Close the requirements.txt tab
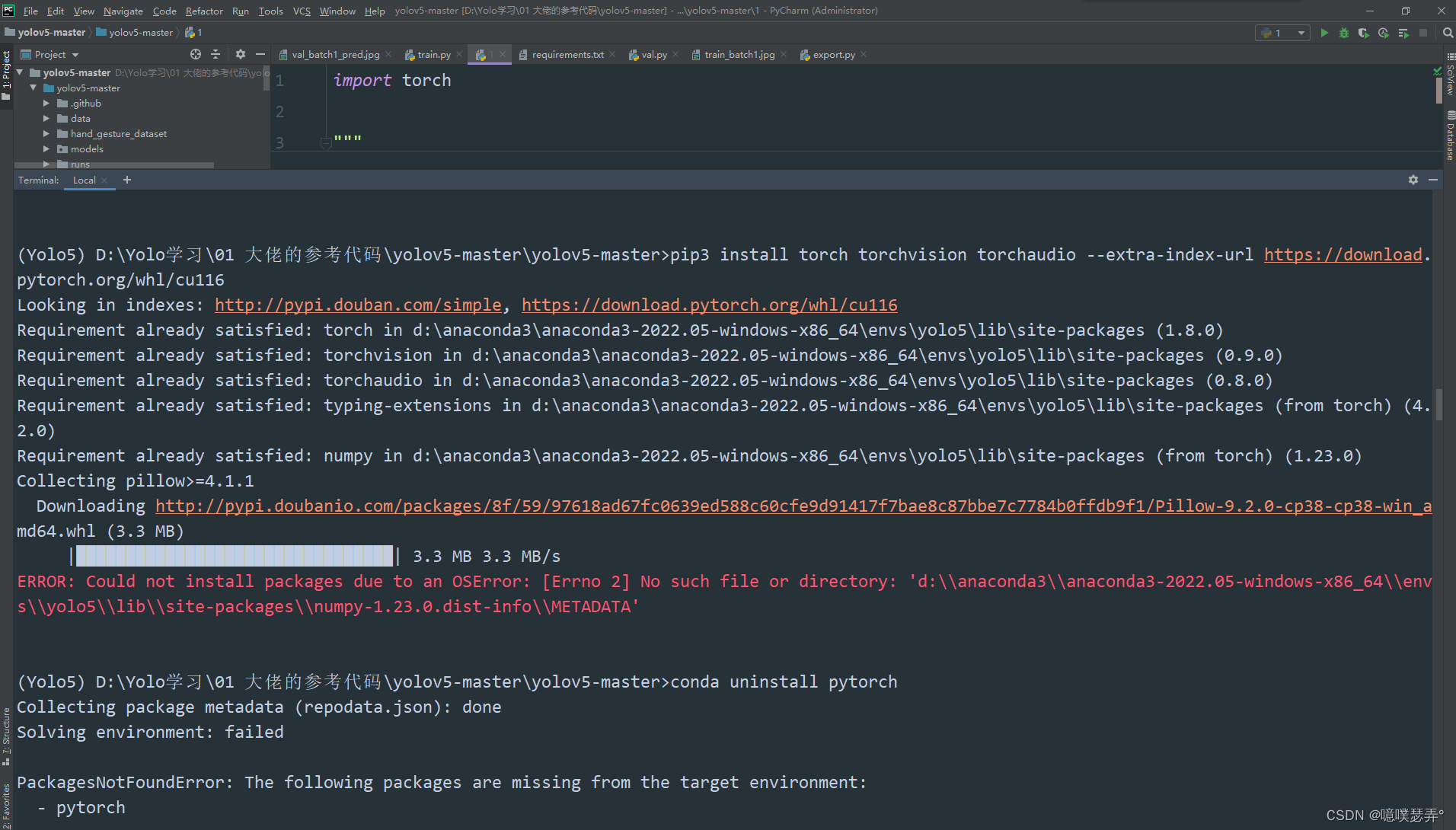1456x830 pixels. (x=613, y=54)
